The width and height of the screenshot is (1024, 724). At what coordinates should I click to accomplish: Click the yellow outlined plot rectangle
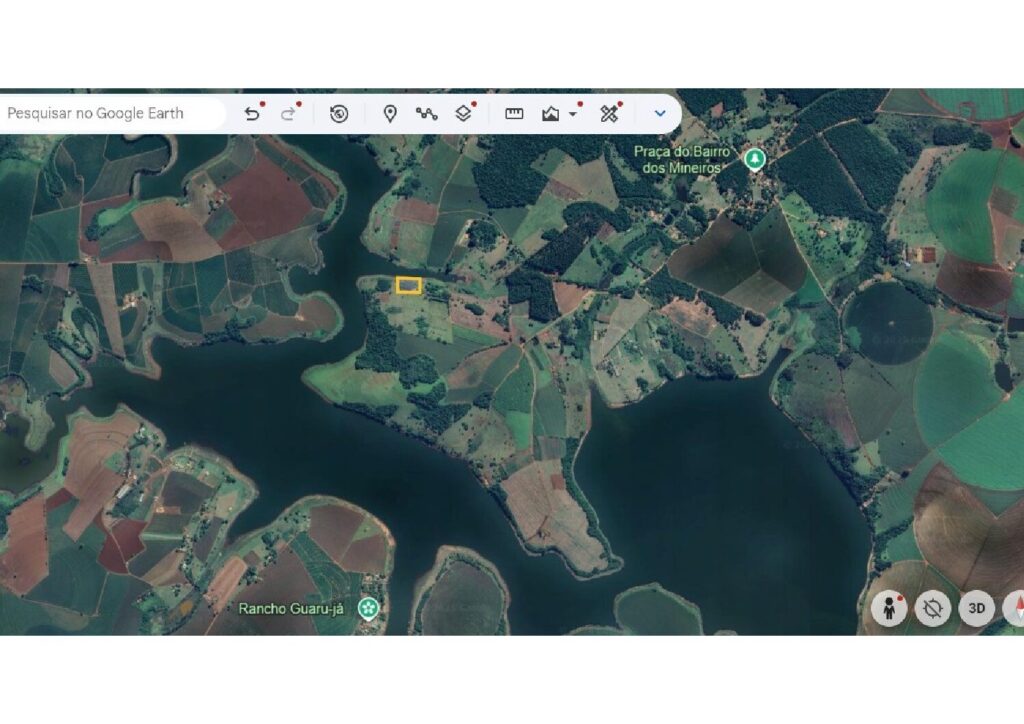pos(409,285)
